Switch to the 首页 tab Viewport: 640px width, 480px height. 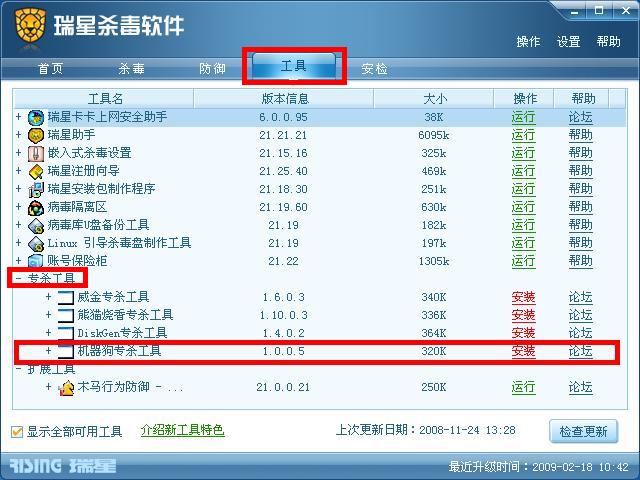51,68
